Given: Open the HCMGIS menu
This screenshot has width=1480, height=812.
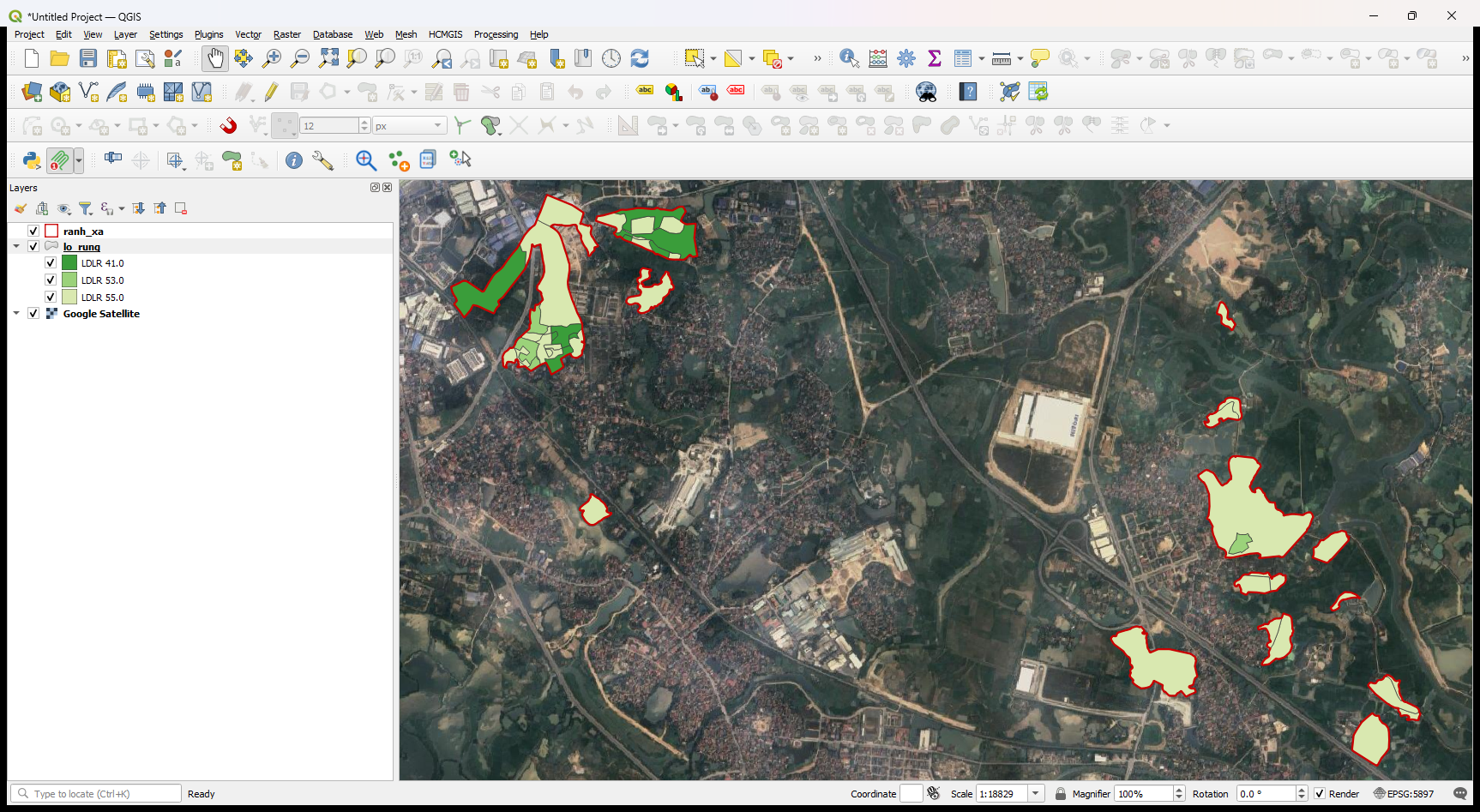Looking at the screenshot, I should 445,34.
